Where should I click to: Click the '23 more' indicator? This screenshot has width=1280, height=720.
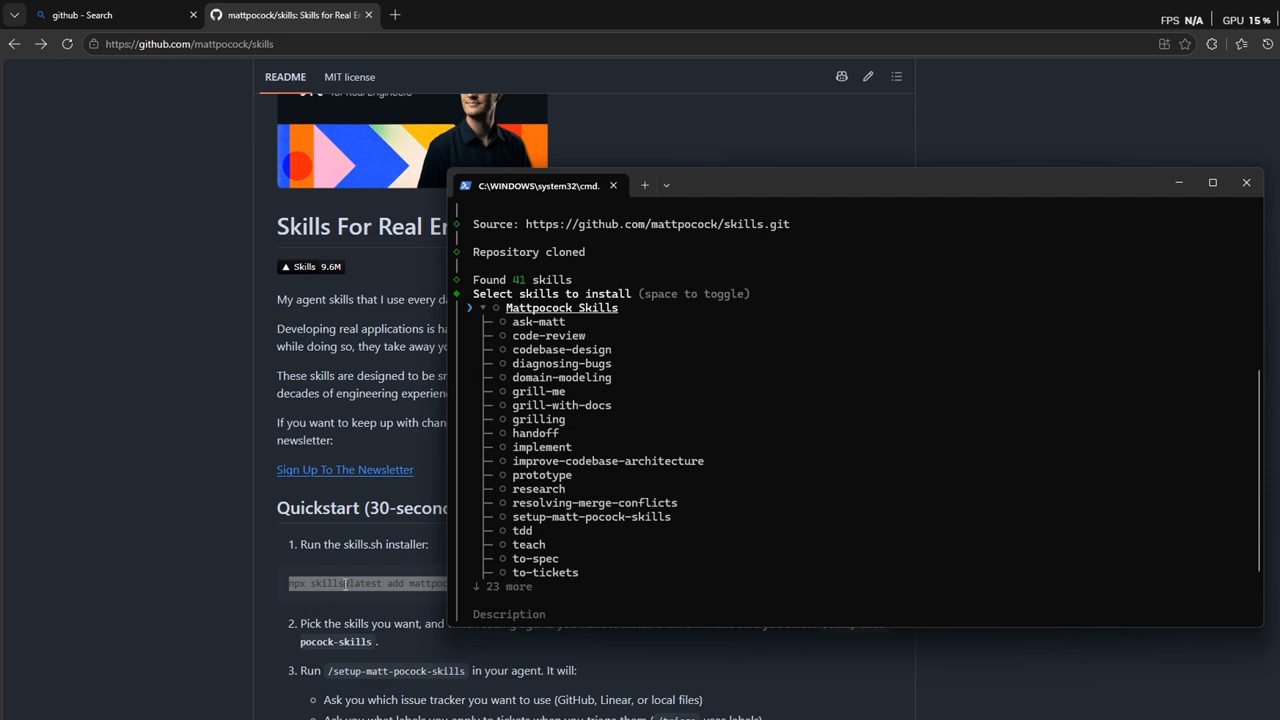tap(503, 587)
